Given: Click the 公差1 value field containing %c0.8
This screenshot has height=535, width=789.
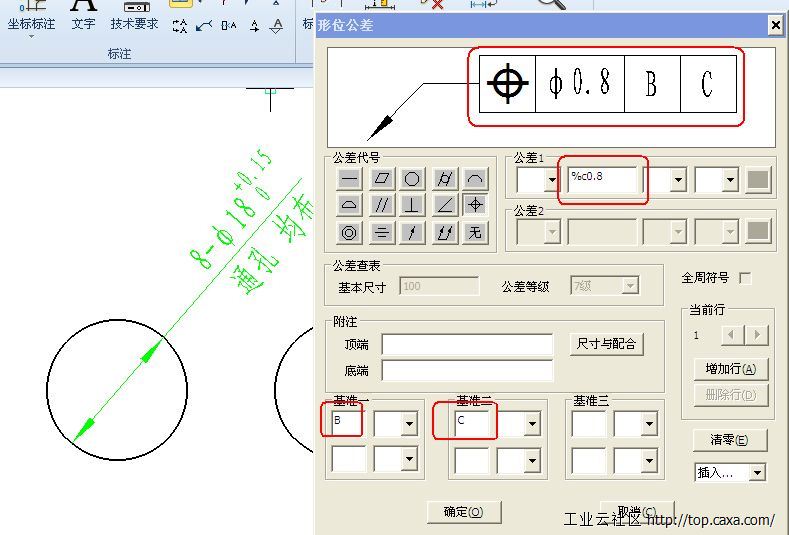Looking at the screenshot, I should pos(602,180).
